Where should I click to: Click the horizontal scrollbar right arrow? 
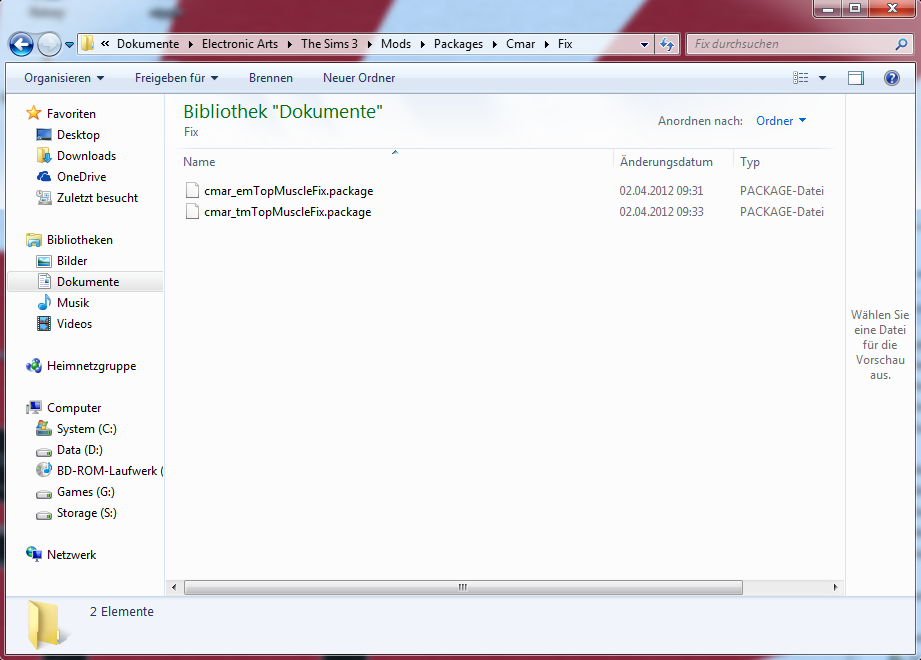point(835,587)
